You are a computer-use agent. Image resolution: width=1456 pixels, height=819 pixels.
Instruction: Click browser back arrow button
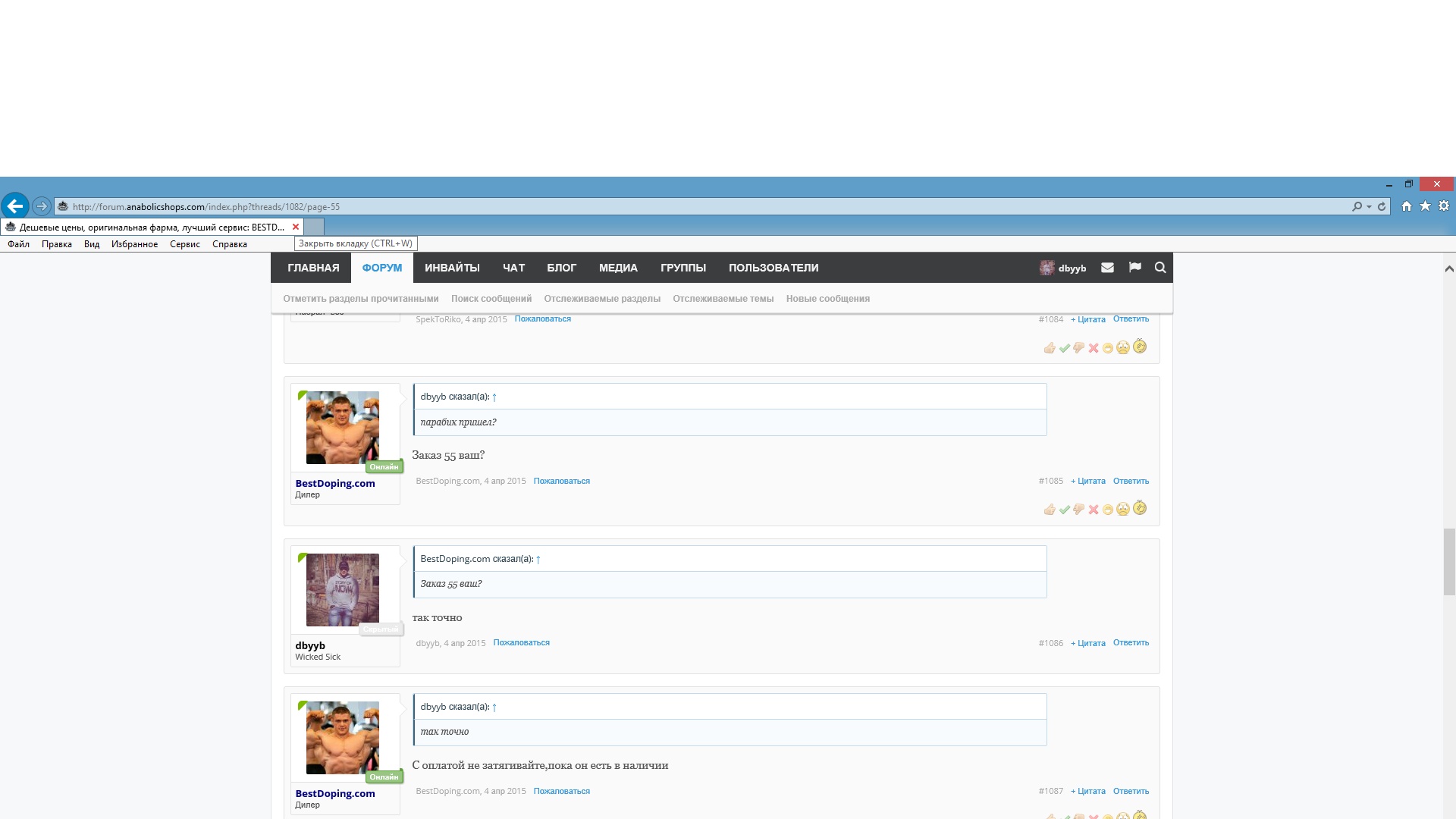[x=15, y=206]
